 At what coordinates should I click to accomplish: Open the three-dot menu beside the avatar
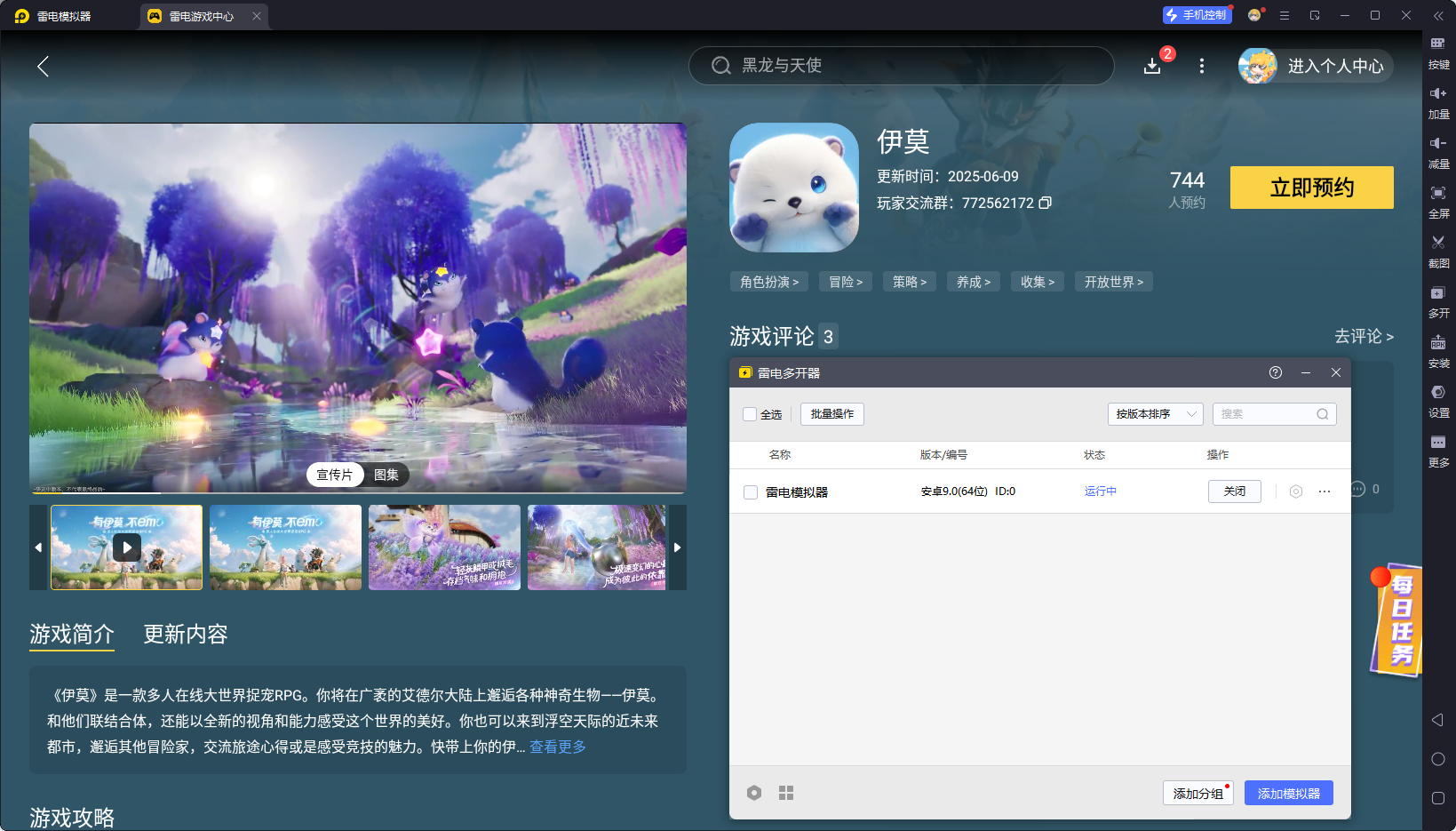[x=1201, y=66]
